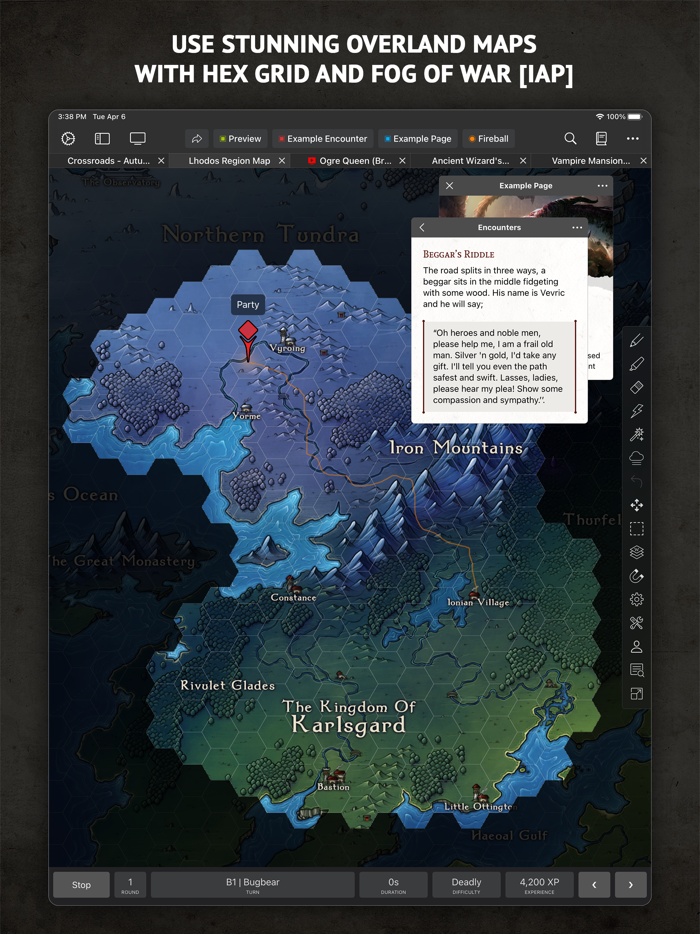The image size is (700, 934).
Task: Open the timer clock icon in top toolbar
Action: coord(68,139)
